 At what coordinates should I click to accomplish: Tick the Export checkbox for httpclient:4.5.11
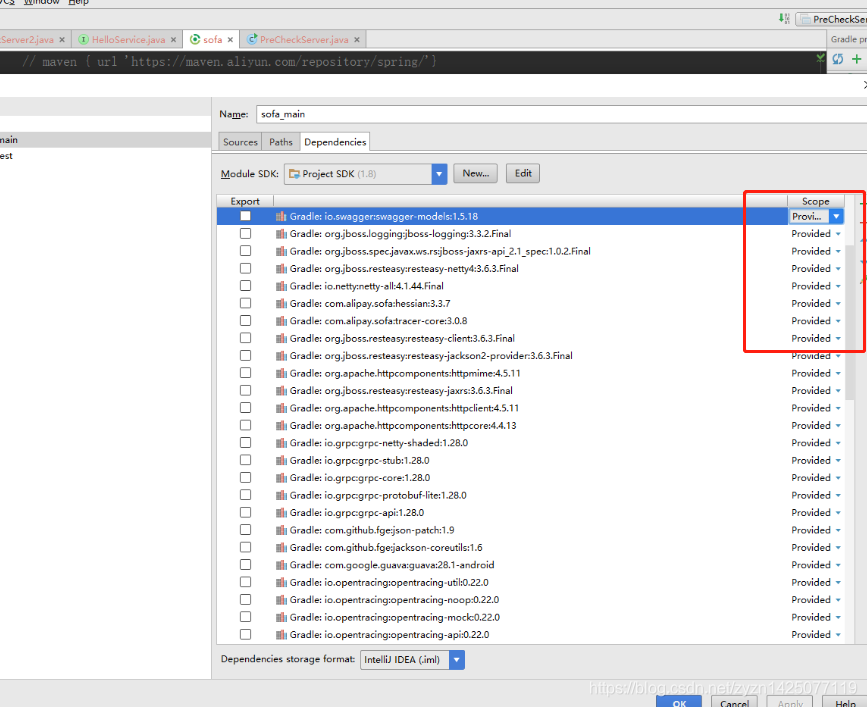pyautogui.click(x=245, y=408)
